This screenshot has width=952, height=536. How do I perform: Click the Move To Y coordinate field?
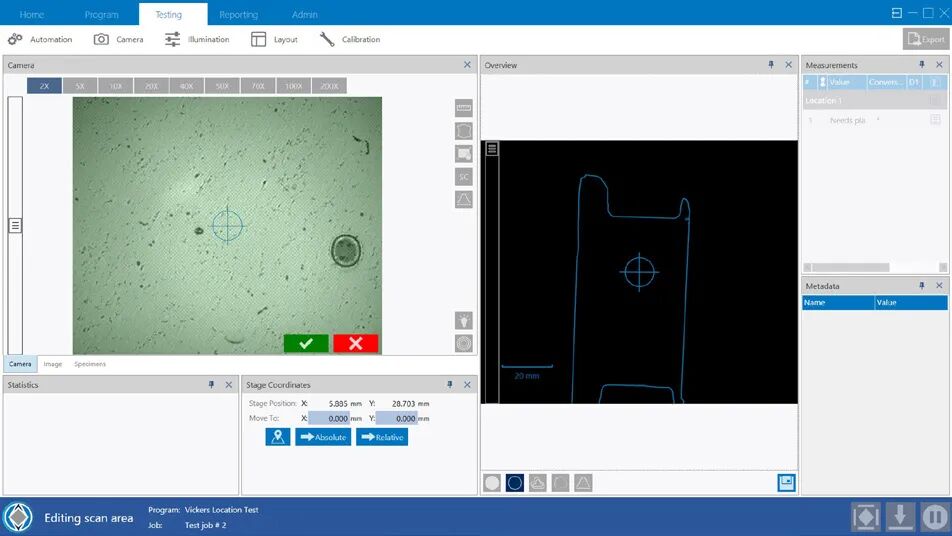(x=396, y=418)
